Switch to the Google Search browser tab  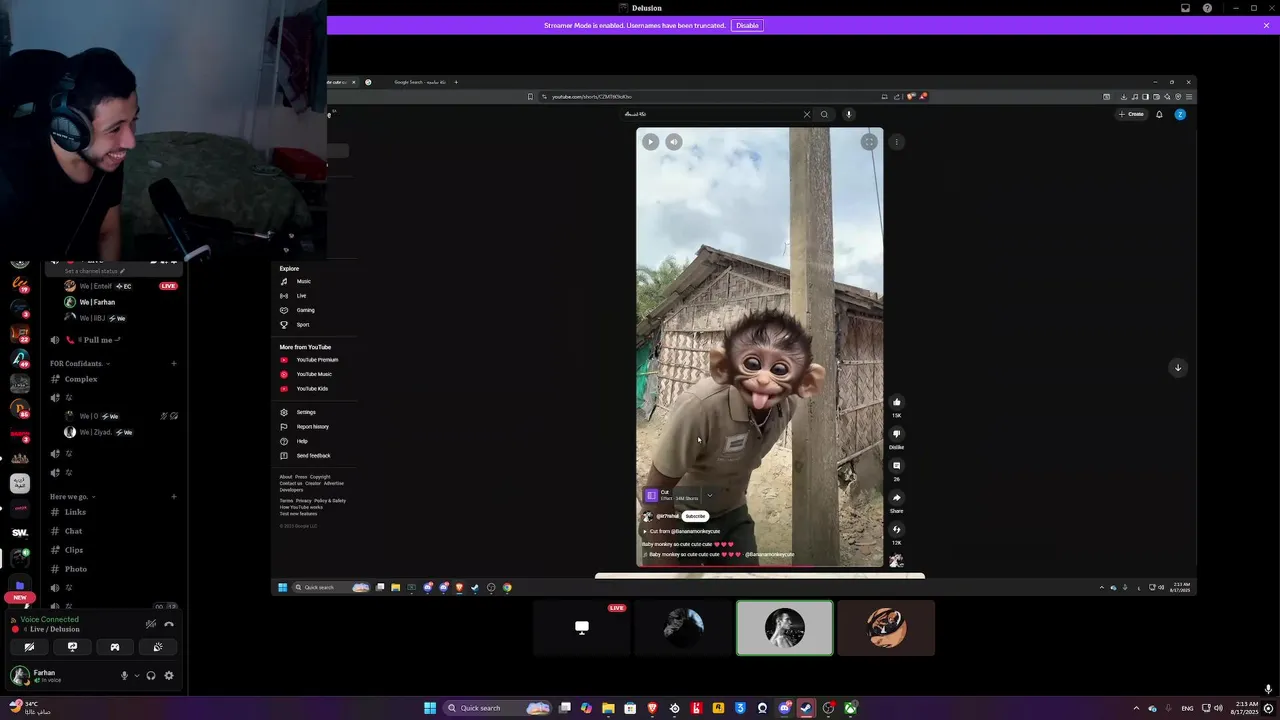tap(417, 82)
